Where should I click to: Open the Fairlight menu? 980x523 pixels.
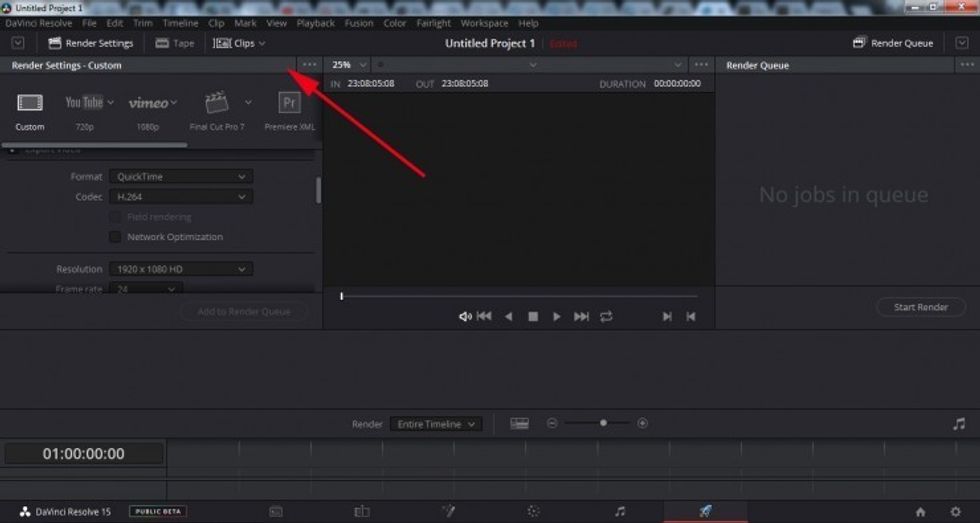click(x=433, y=23)
